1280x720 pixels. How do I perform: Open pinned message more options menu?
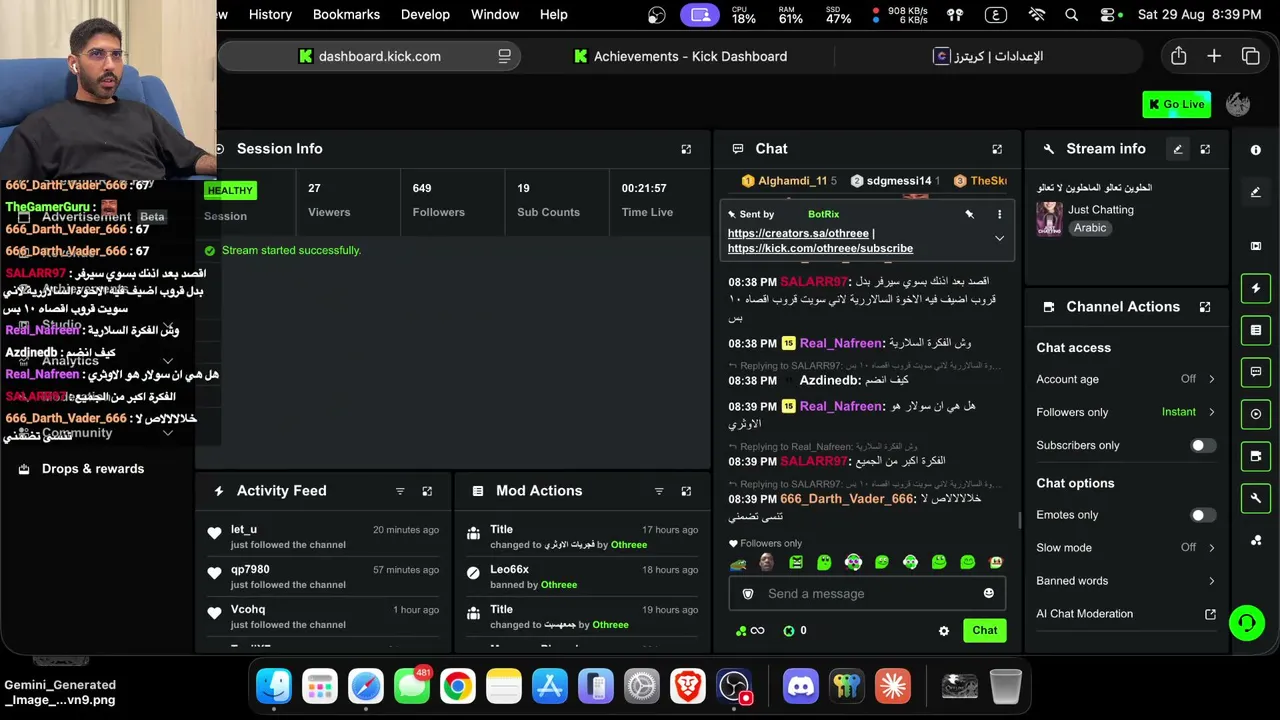[999, 214]
